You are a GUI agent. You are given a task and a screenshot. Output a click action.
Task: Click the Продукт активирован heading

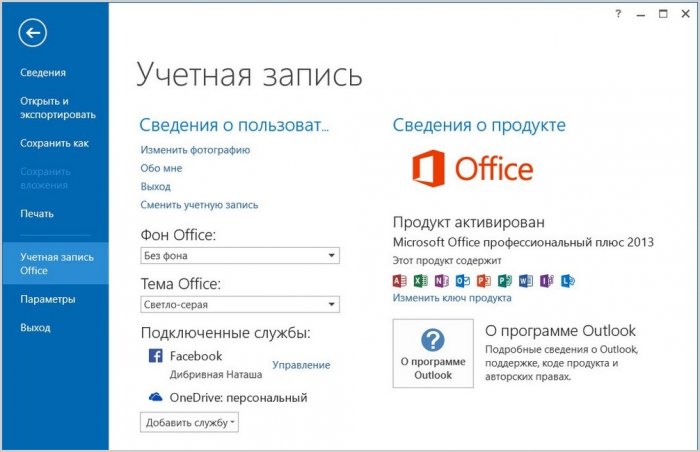469,222
